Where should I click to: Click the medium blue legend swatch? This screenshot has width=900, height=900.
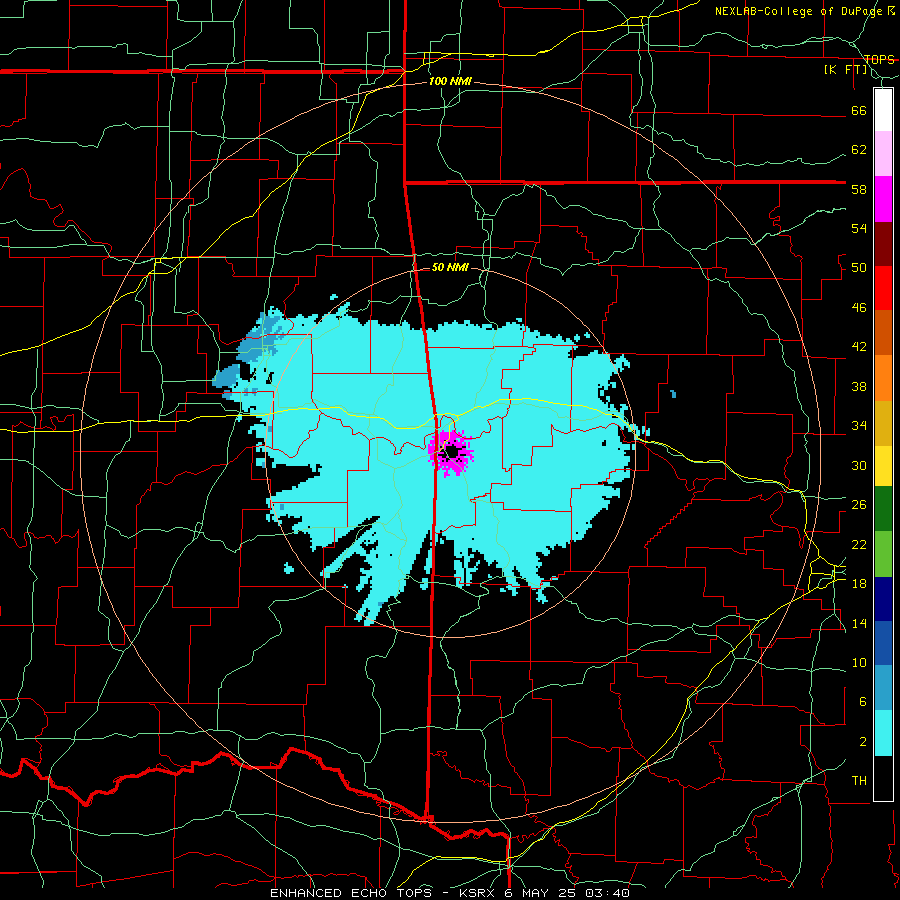(883, 643)
